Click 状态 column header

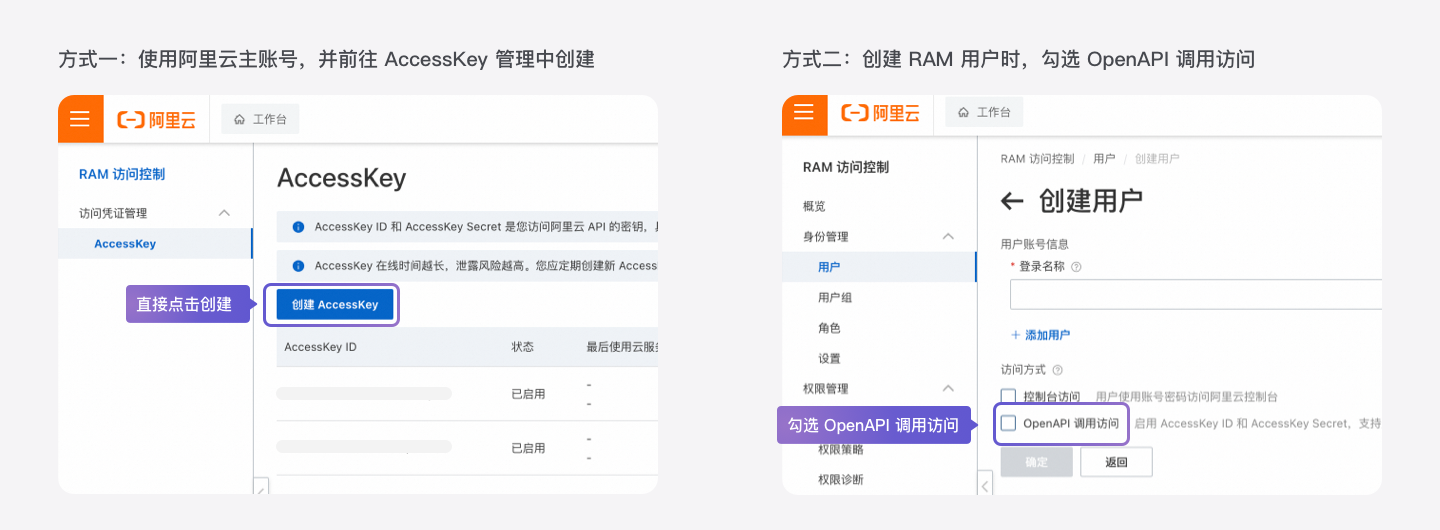[523, 347]
